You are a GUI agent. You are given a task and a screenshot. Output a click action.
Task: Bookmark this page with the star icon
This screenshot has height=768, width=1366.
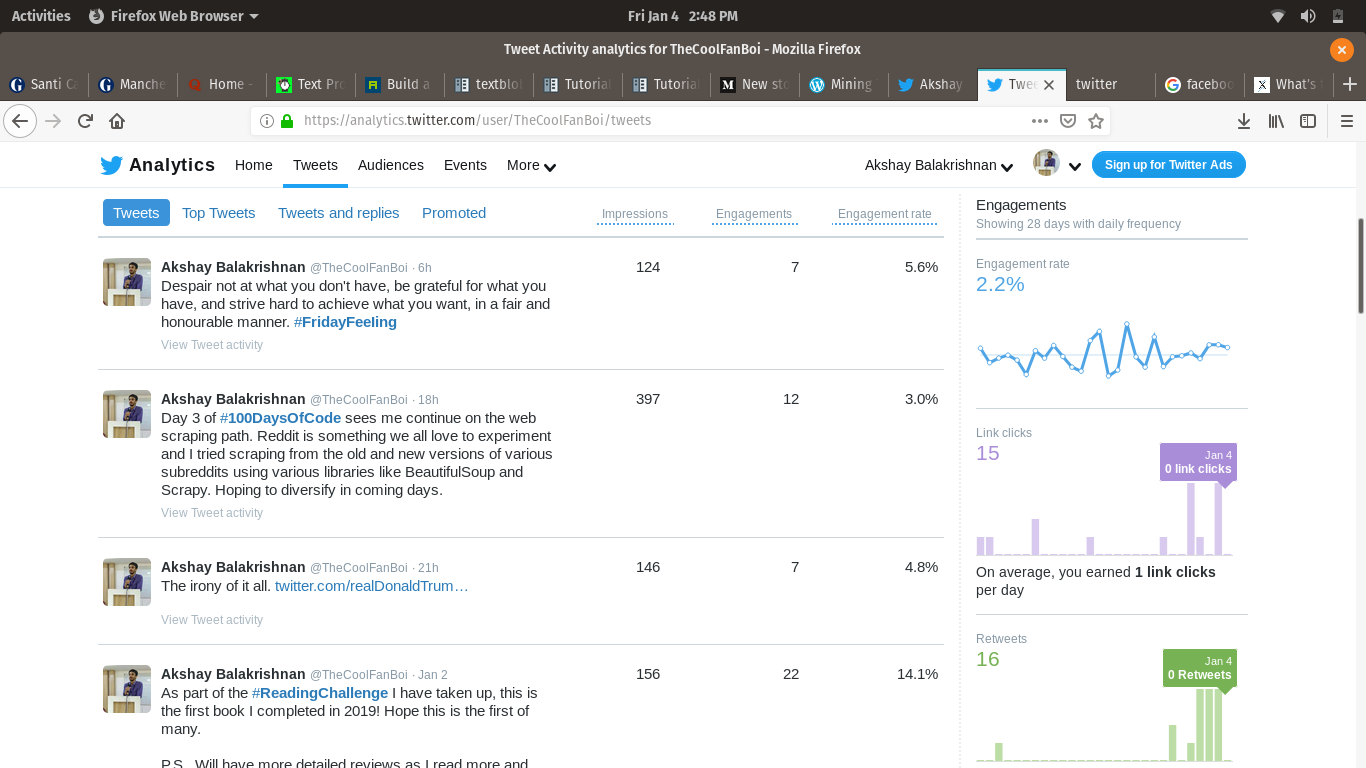(x=1096, y=121)
